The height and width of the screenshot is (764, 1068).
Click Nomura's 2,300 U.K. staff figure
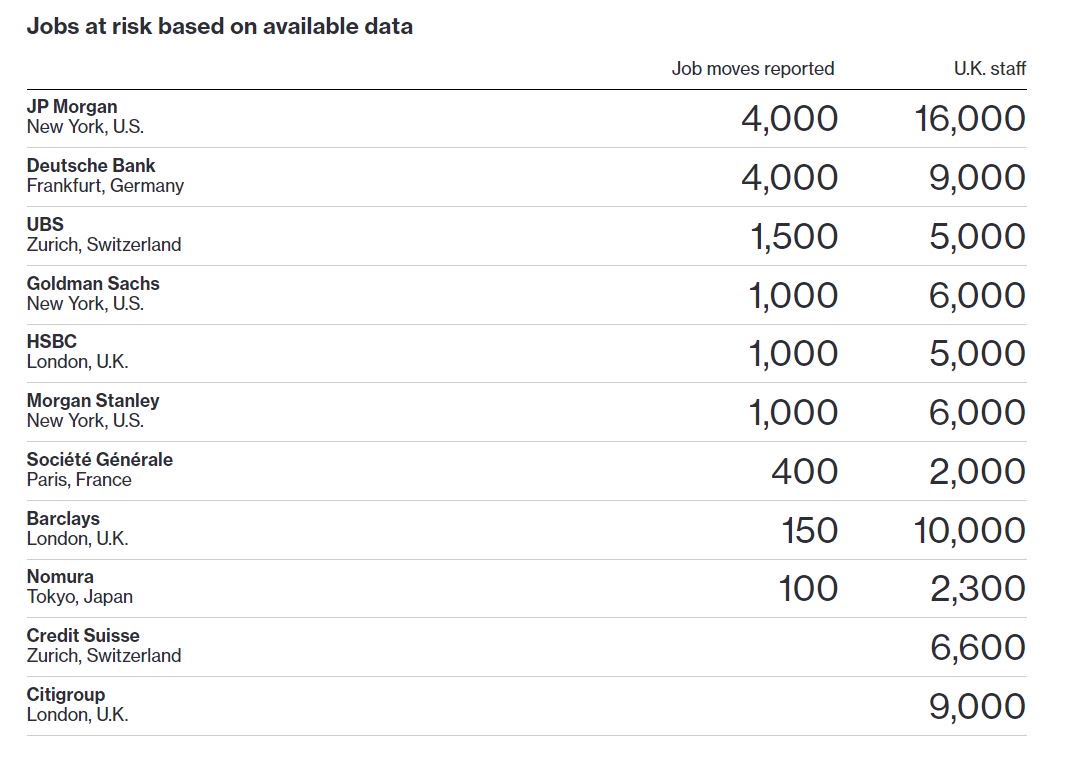point(978,589)
